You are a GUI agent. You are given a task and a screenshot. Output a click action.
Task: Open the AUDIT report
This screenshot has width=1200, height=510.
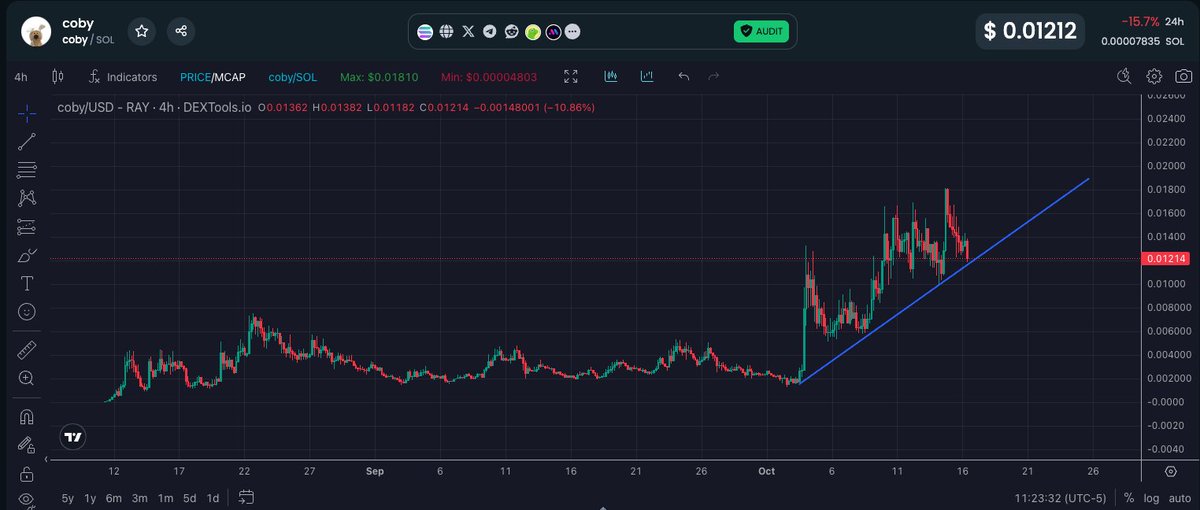pos(761,32)
